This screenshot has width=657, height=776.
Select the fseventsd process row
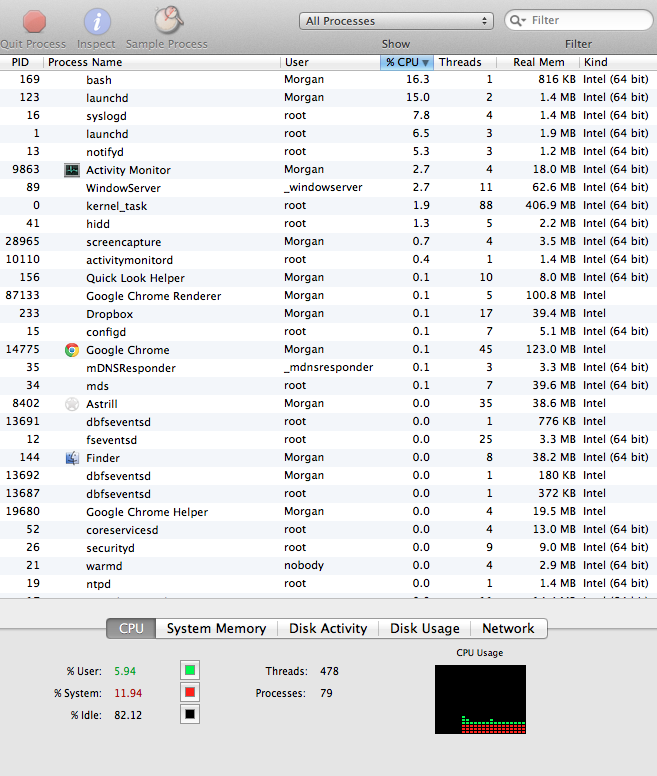[328, 440]
